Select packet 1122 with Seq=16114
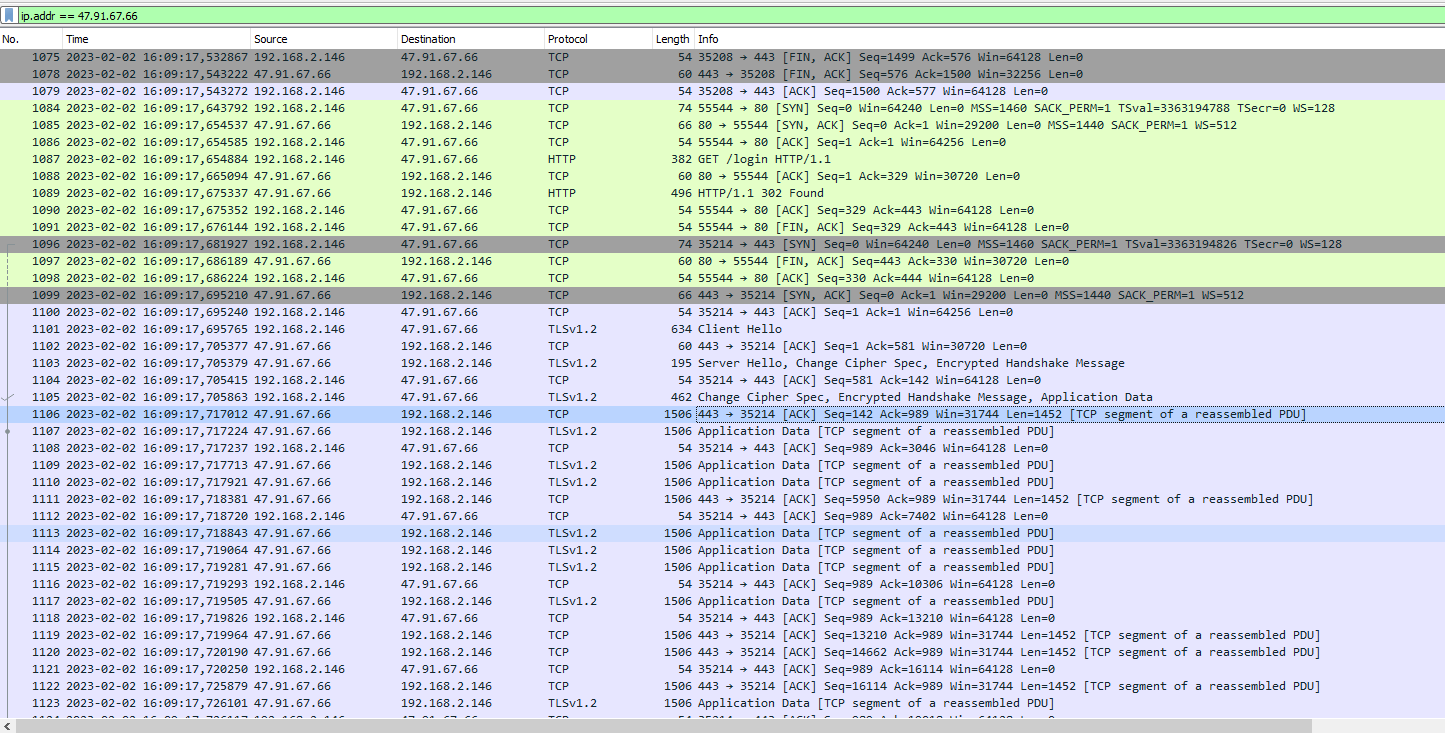This screenshot has width=1445, height=733. (722, 686)
